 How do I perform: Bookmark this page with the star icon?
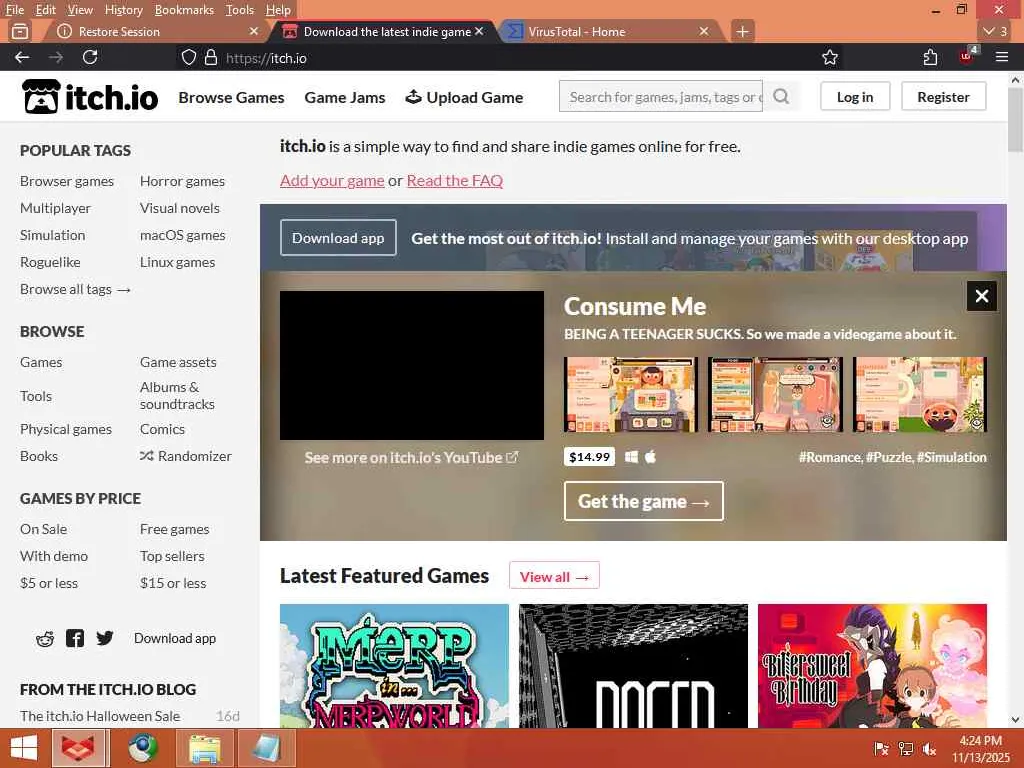click(x=830, y=57)
